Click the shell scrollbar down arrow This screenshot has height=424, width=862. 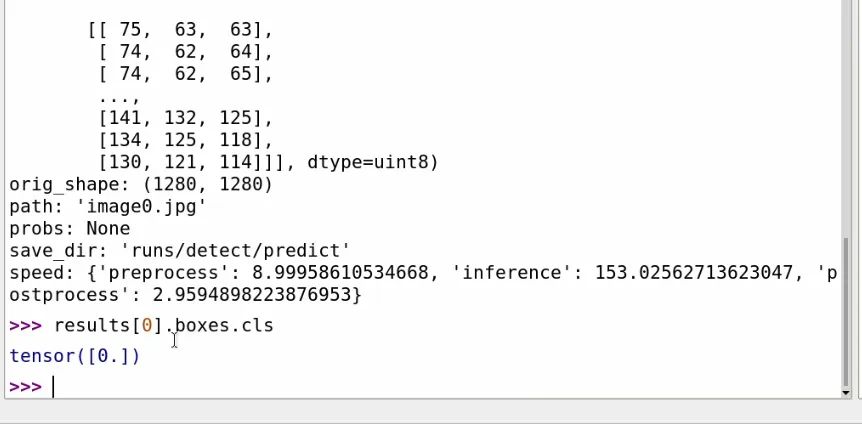point(847,393)
